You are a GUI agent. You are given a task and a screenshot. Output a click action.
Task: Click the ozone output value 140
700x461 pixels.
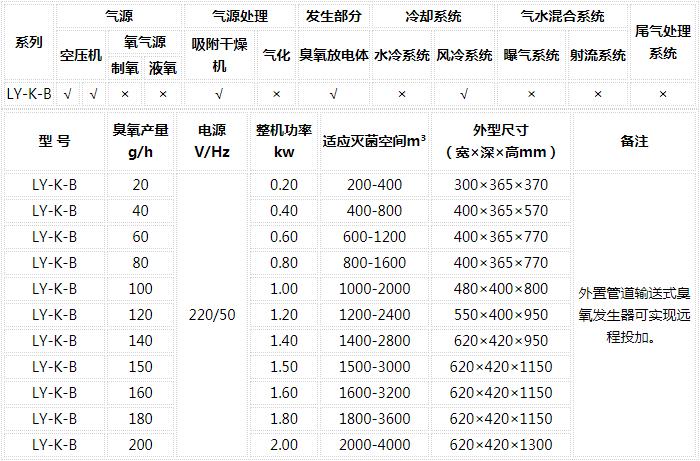(140, 341)
